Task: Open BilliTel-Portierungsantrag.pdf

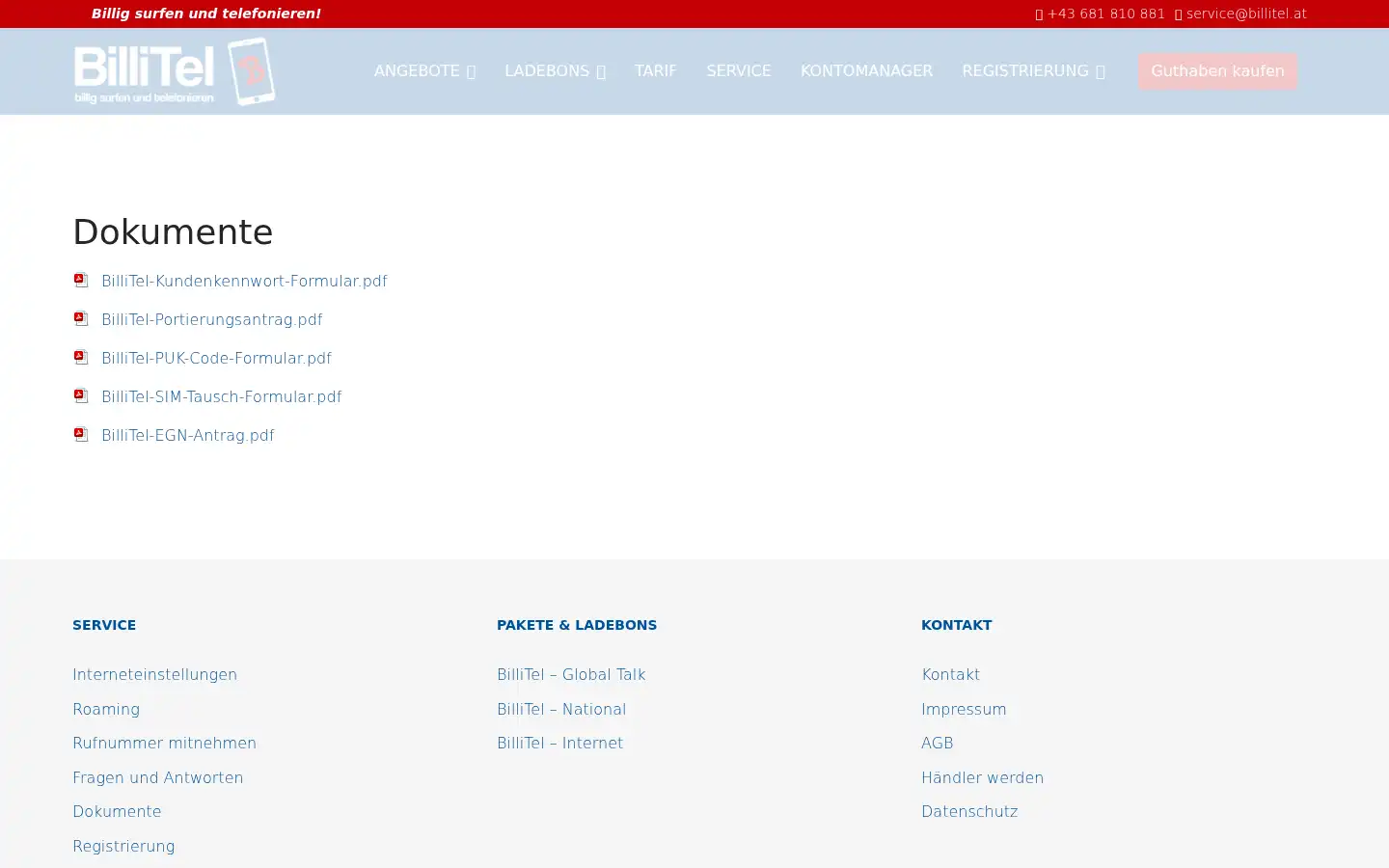Action: coord(211,319)
